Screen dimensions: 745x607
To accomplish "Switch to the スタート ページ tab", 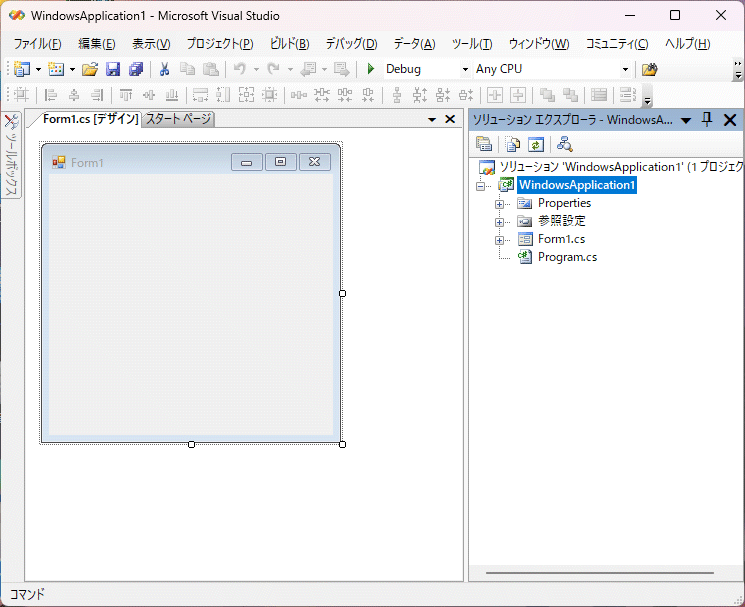I will click(x=178, y=119).
